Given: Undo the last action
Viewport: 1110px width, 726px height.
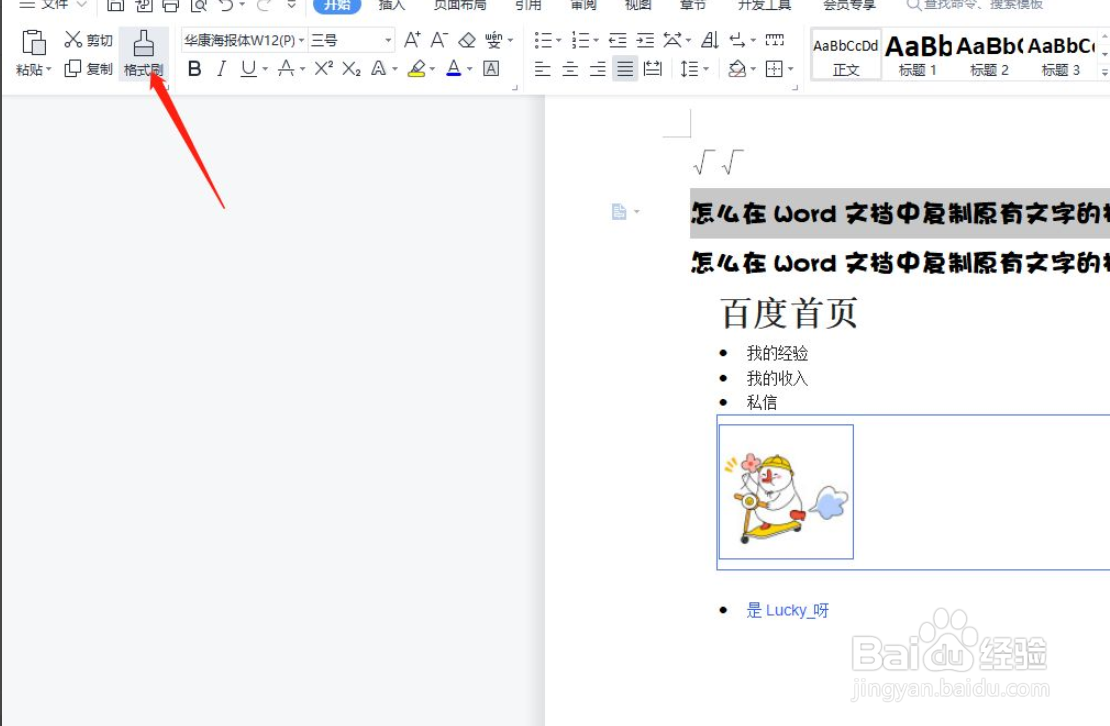Looking at the screenshot, I should pos(226,5).
